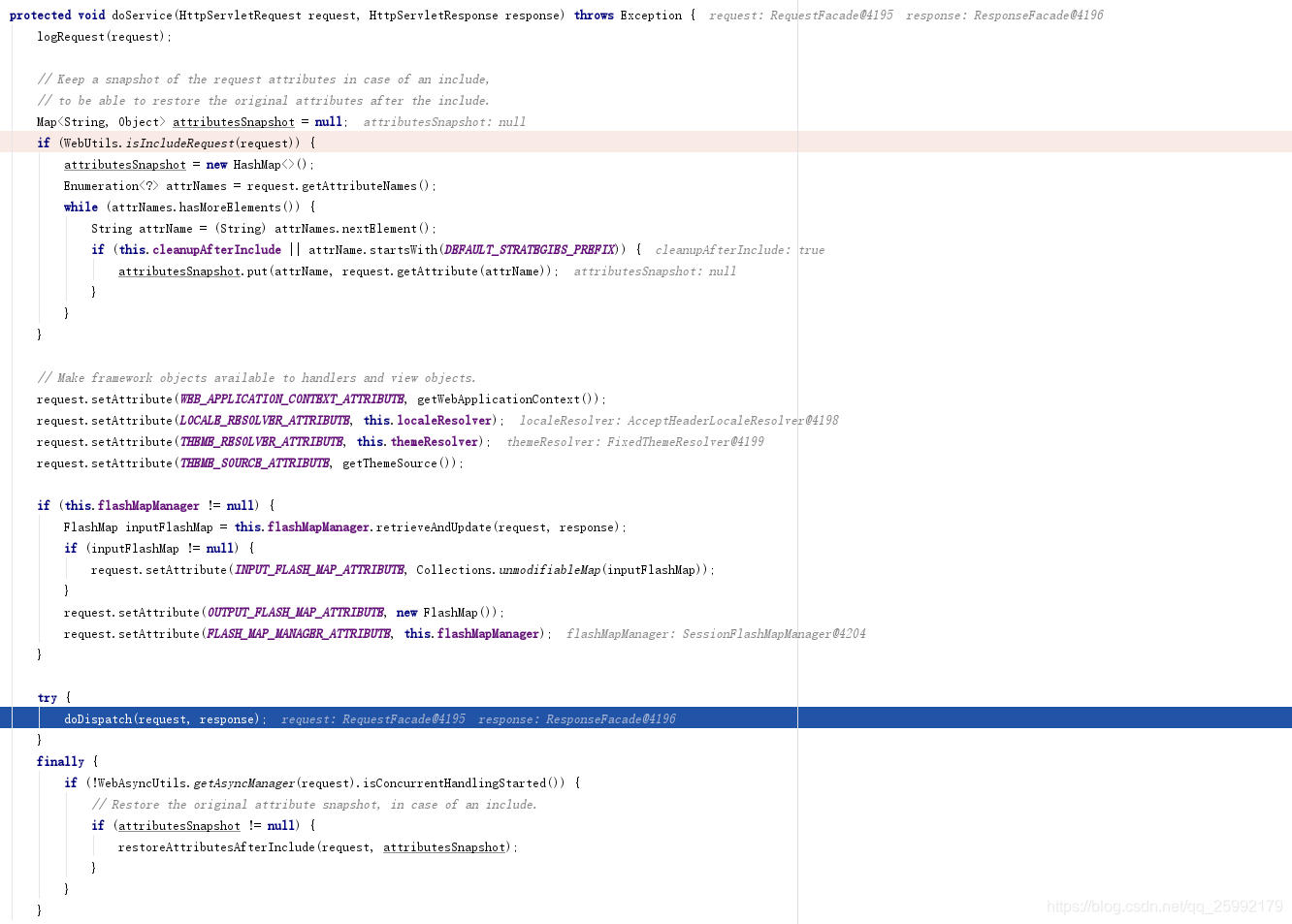This screenshot has width=1292, height=924.
Task: Click the getThemeSource() call
Action: 397,463
